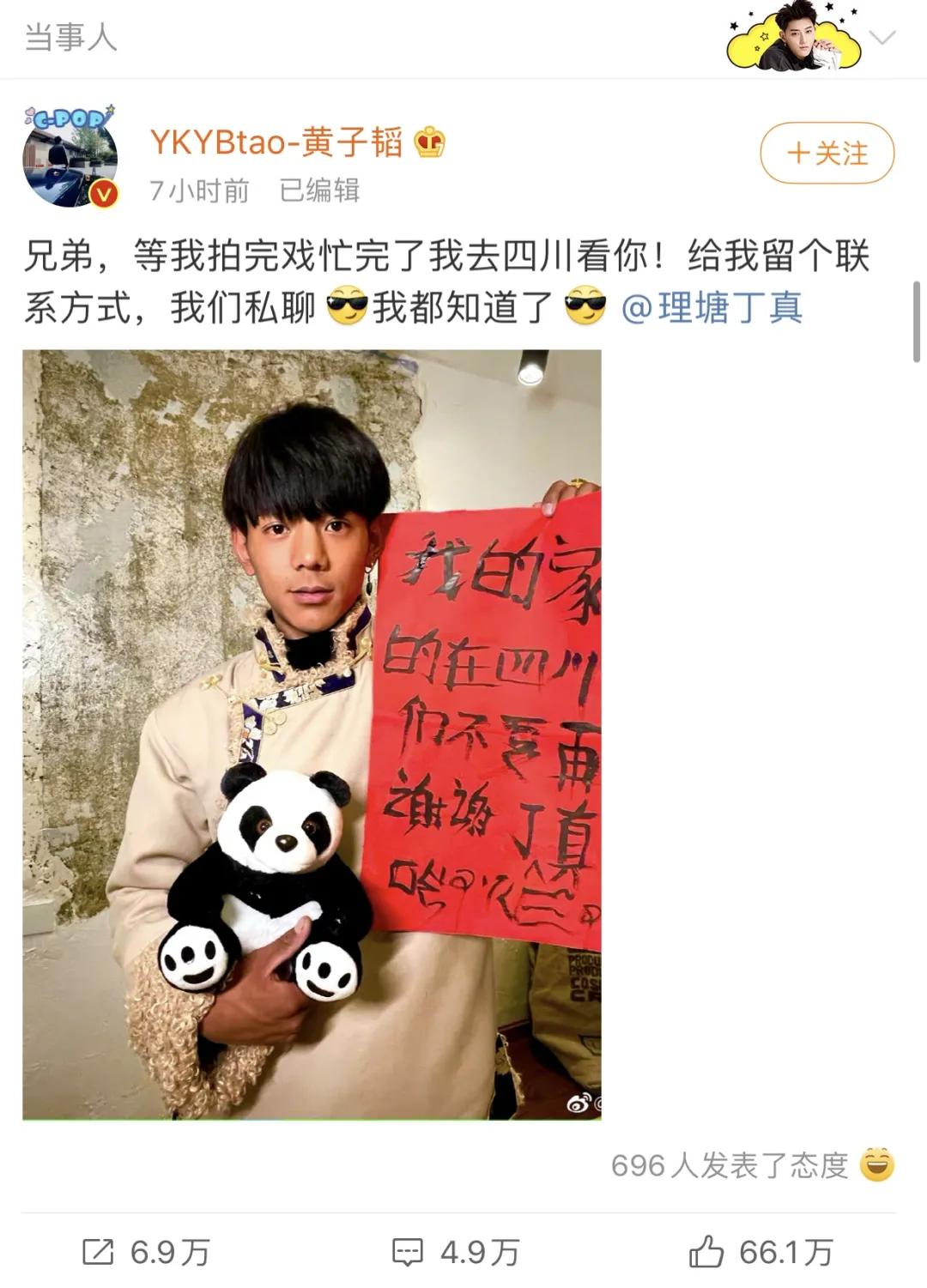
Task: Tap the laughing emoji attitude icon
Action: [x=876, y=1164]
